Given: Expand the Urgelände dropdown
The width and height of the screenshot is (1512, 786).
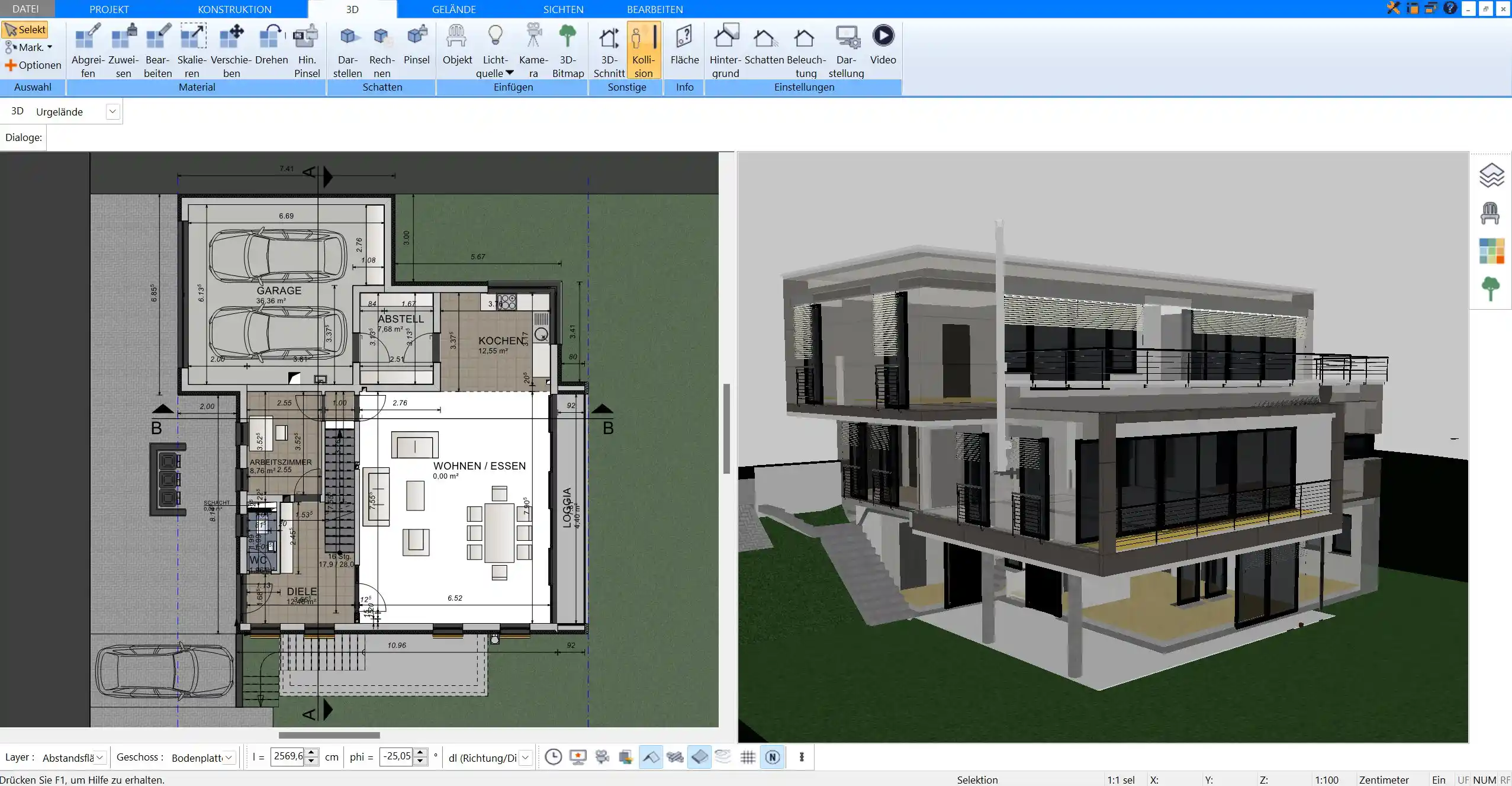Looking at the screenshot, I should (112, 111).
